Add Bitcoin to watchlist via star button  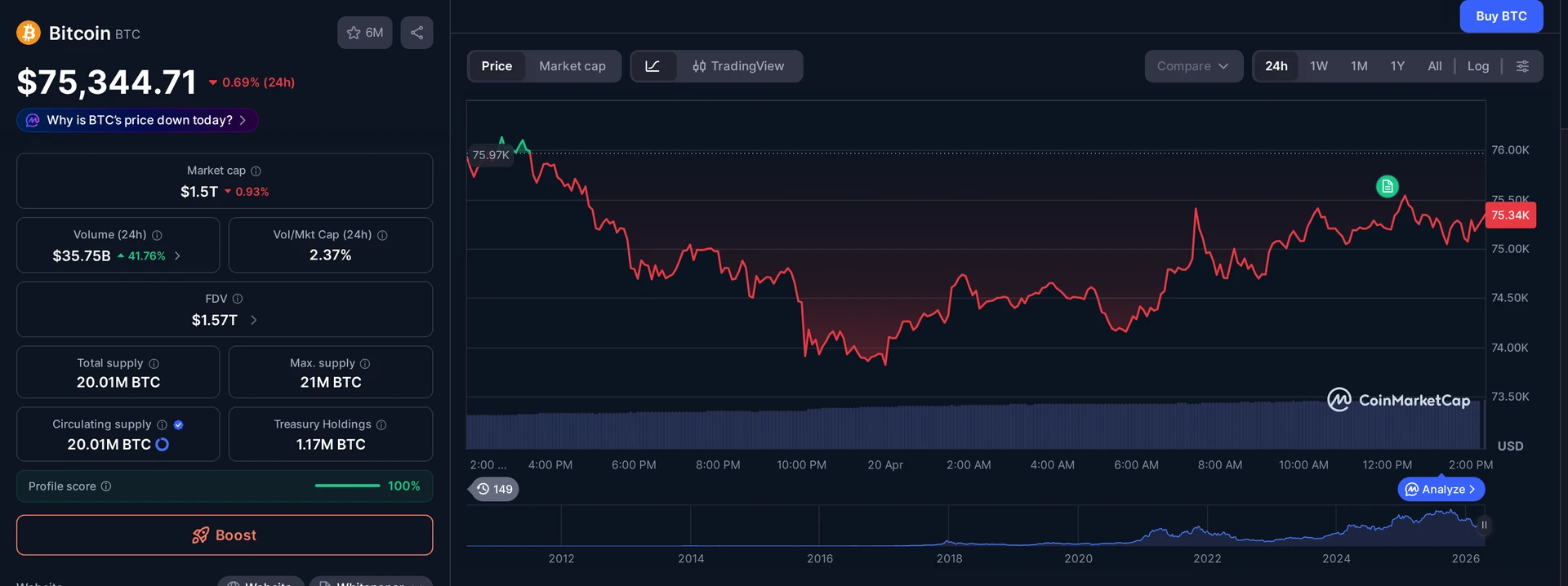[x=365, y=33]
